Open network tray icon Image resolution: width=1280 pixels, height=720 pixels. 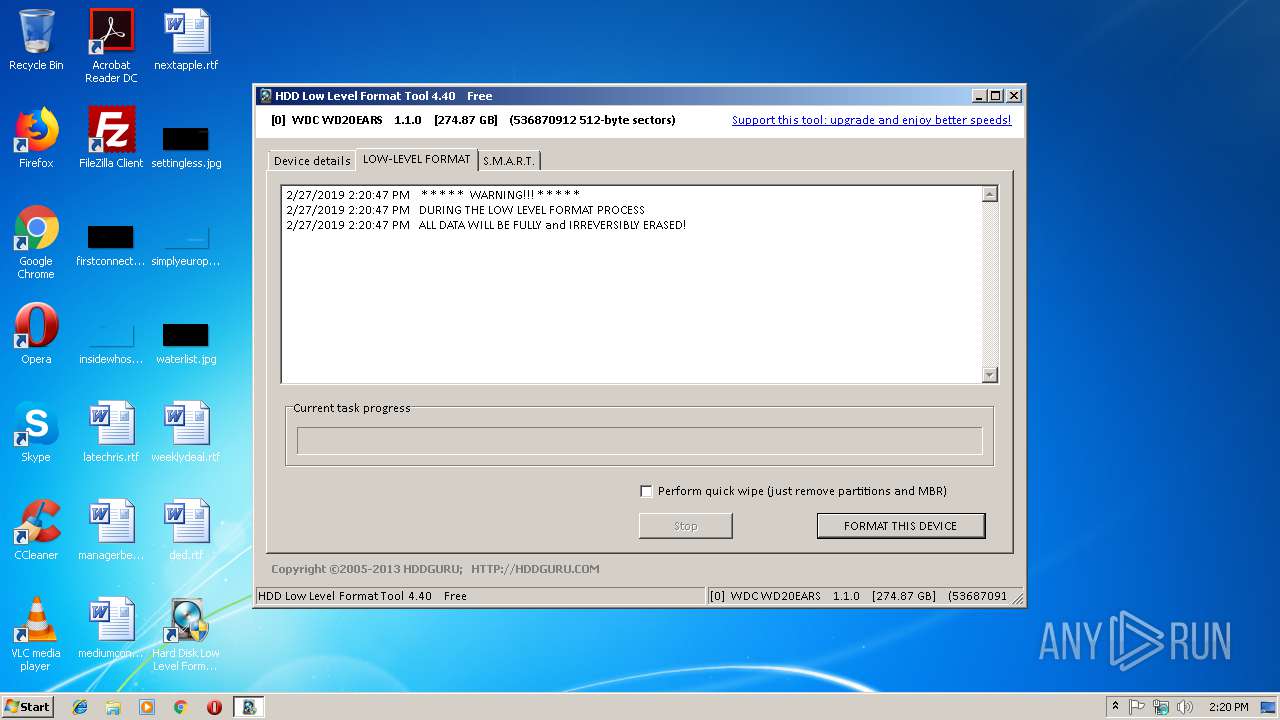point(1161,707)
